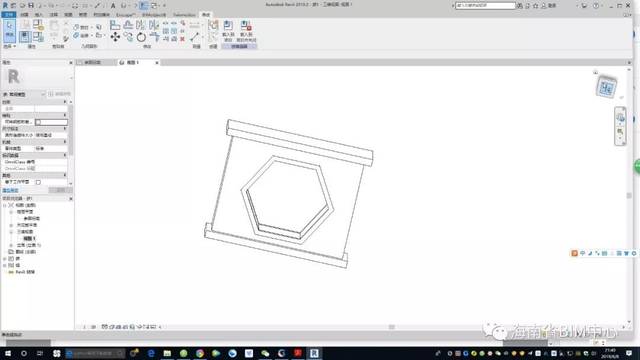Image resolution: width=640 pixels, height=360 pixels.
Task: Click the large Properties icon in ribbon
Action: coord(24,37)
